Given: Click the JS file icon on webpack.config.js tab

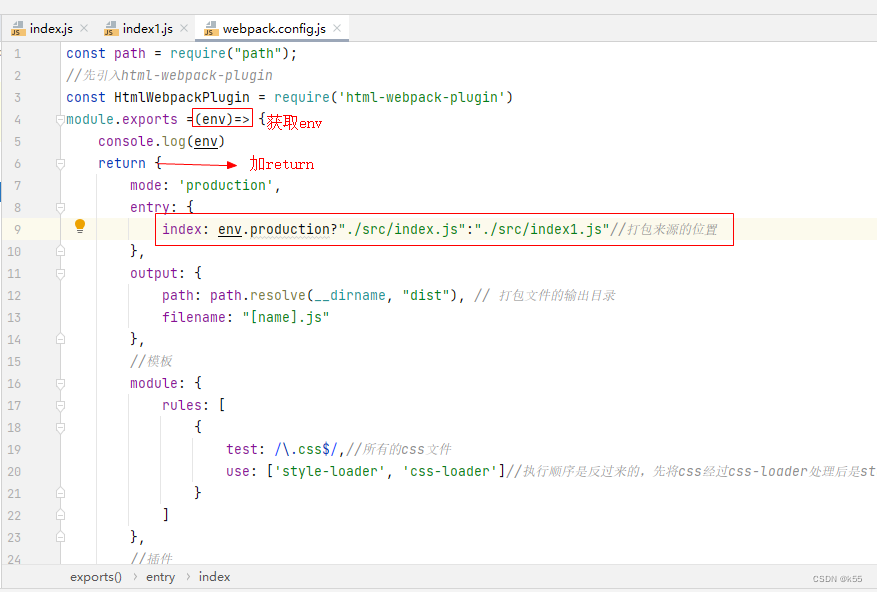Looking at the screenshot, I should (209, 29).
